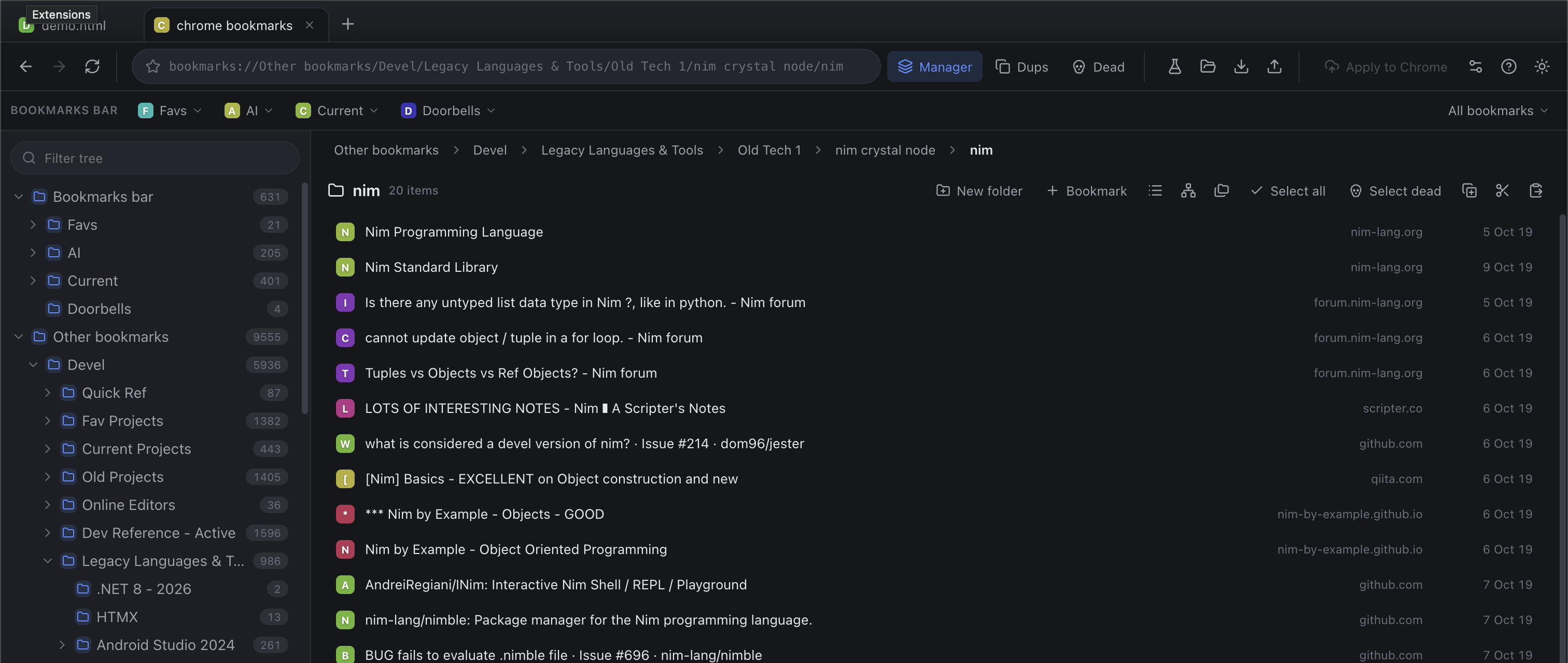Switch to the Dups tab
This screenshot has width=1568, height=663.
1021,66
